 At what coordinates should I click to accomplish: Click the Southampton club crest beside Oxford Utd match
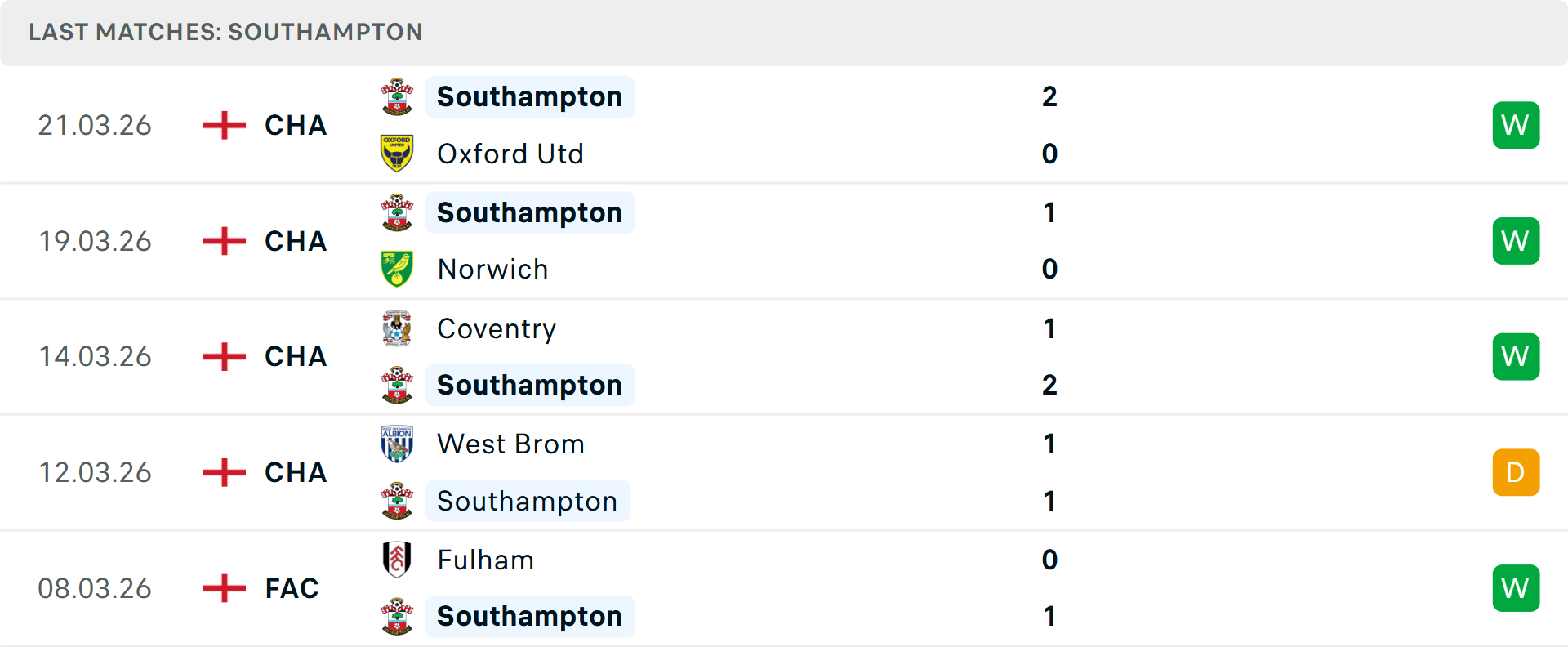tap(398, 96)
